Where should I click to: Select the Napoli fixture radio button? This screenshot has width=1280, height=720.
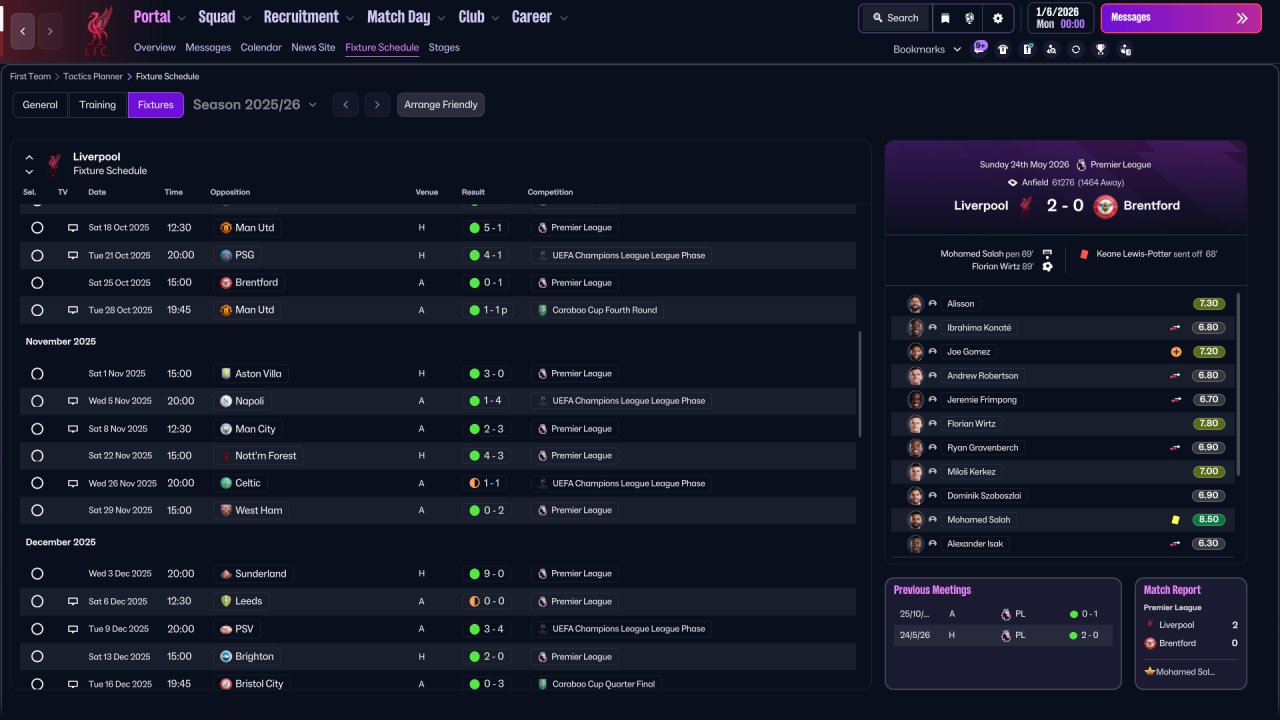[37, 401]
